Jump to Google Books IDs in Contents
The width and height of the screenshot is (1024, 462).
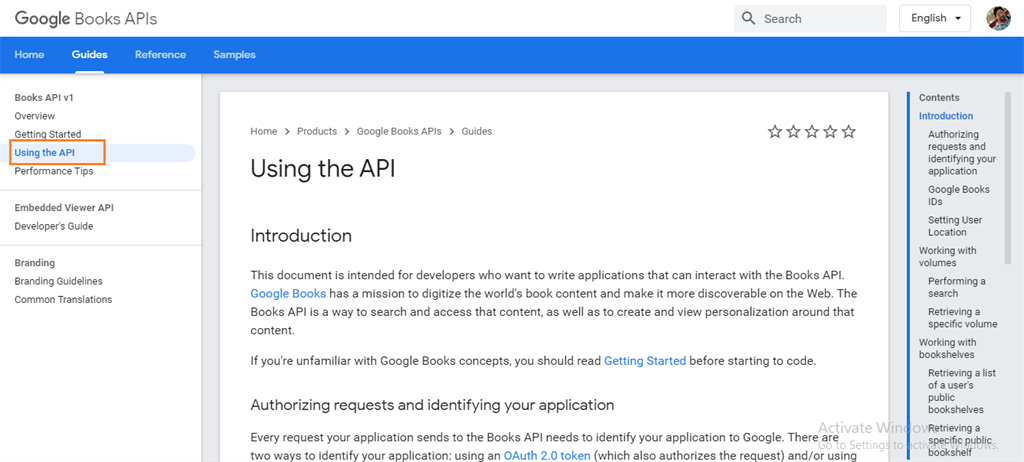(959, 195)
